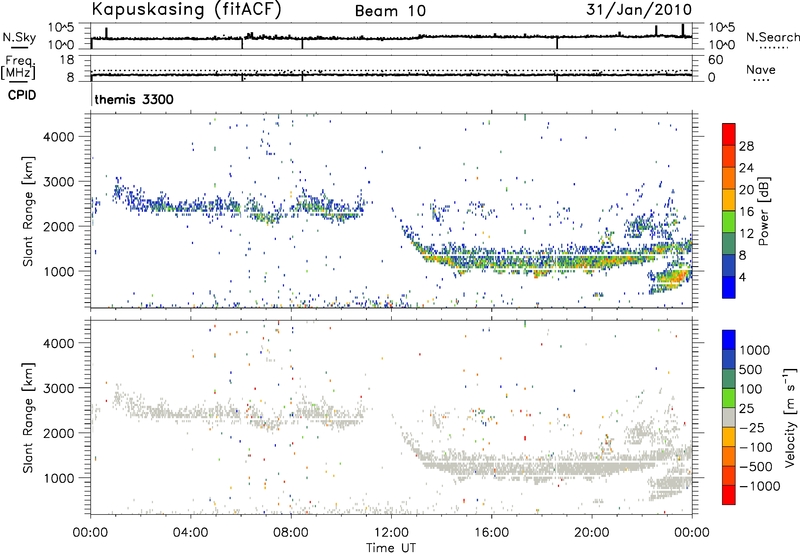The image size is (800, 554).
Task: Click the 'Freq. [MHz]' axis label
Action: point(18,67)
